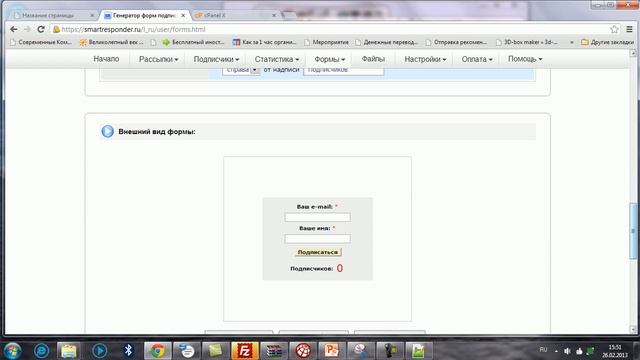
Task: Click the page vertical scrollbar thumb
Action: pos(633,231)
